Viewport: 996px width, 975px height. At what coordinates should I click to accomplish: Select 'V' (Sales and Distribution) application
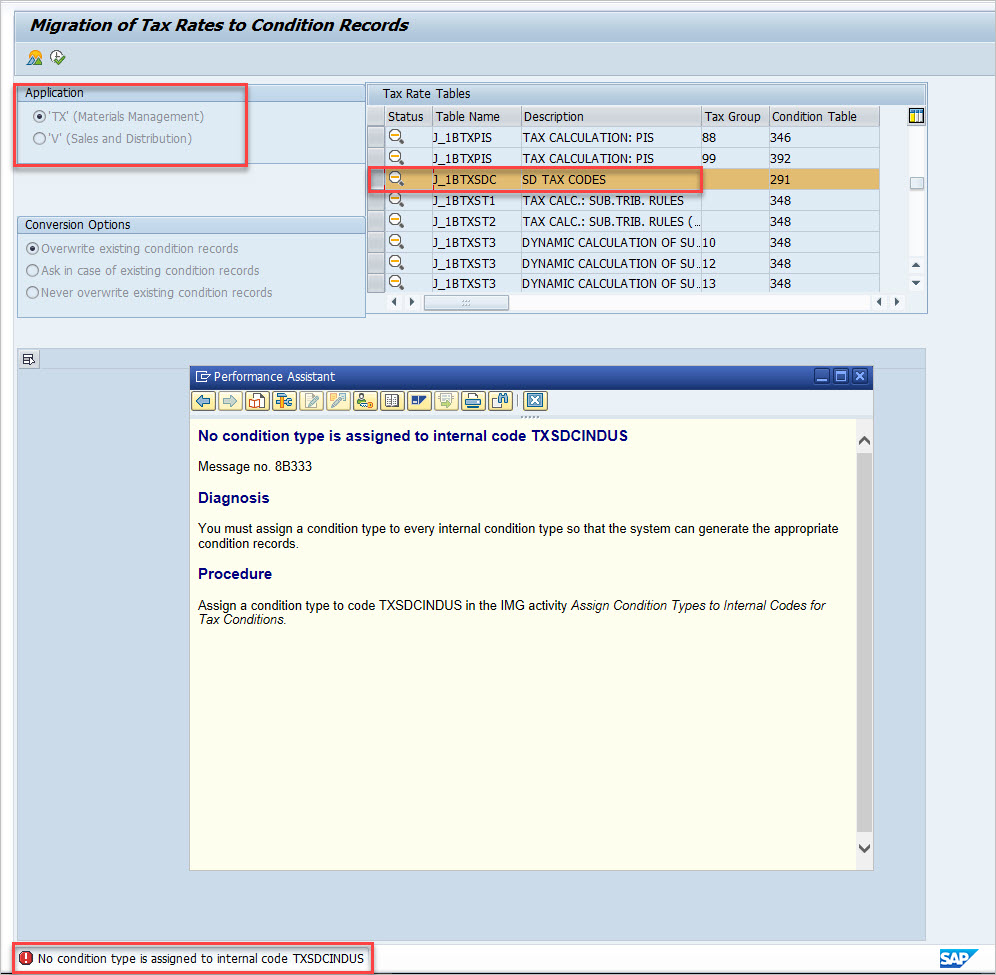point(39,138)
